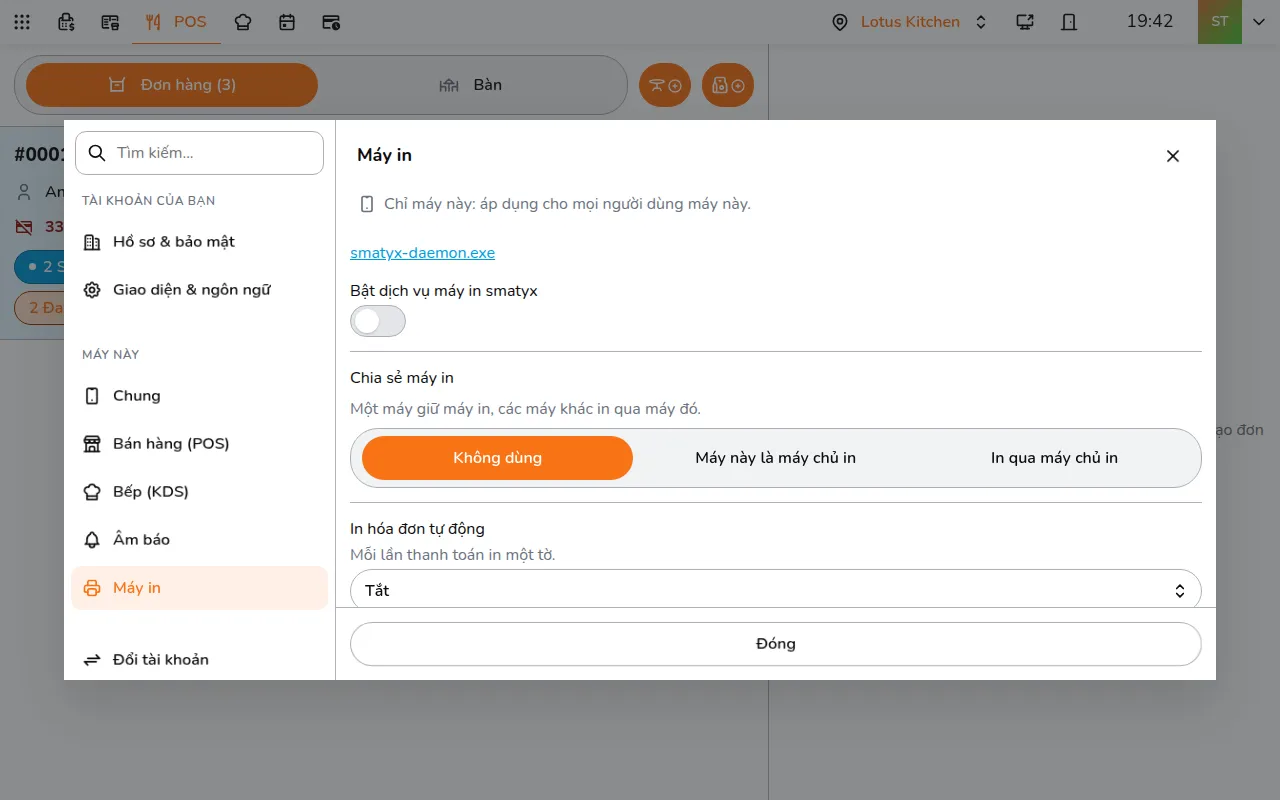Open Giao diện & ngôn ngữ settings
1280x800 pixels.
(200, 290)
